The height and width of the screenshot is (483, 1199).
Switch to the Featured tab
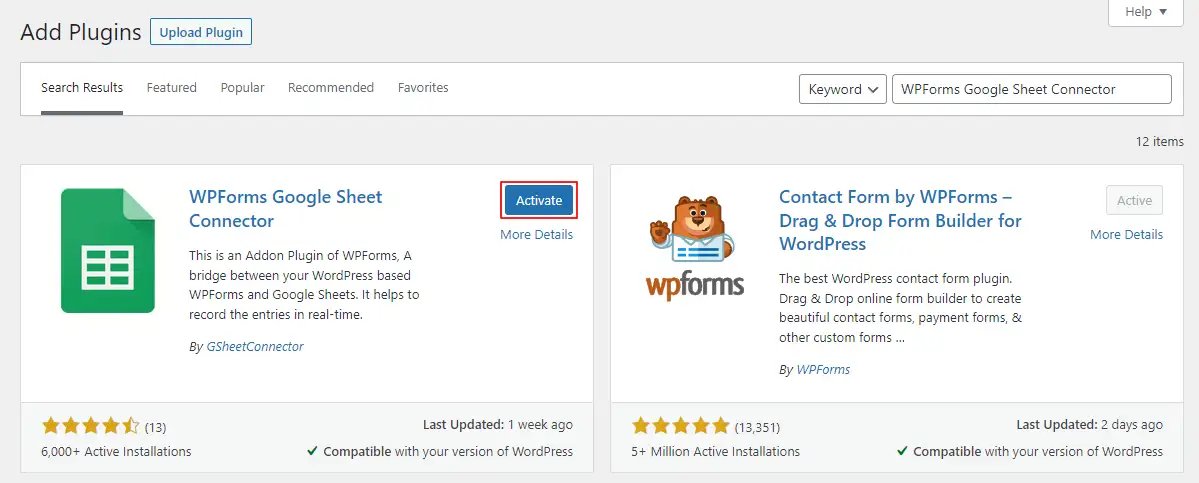click(x=172, y=88)
